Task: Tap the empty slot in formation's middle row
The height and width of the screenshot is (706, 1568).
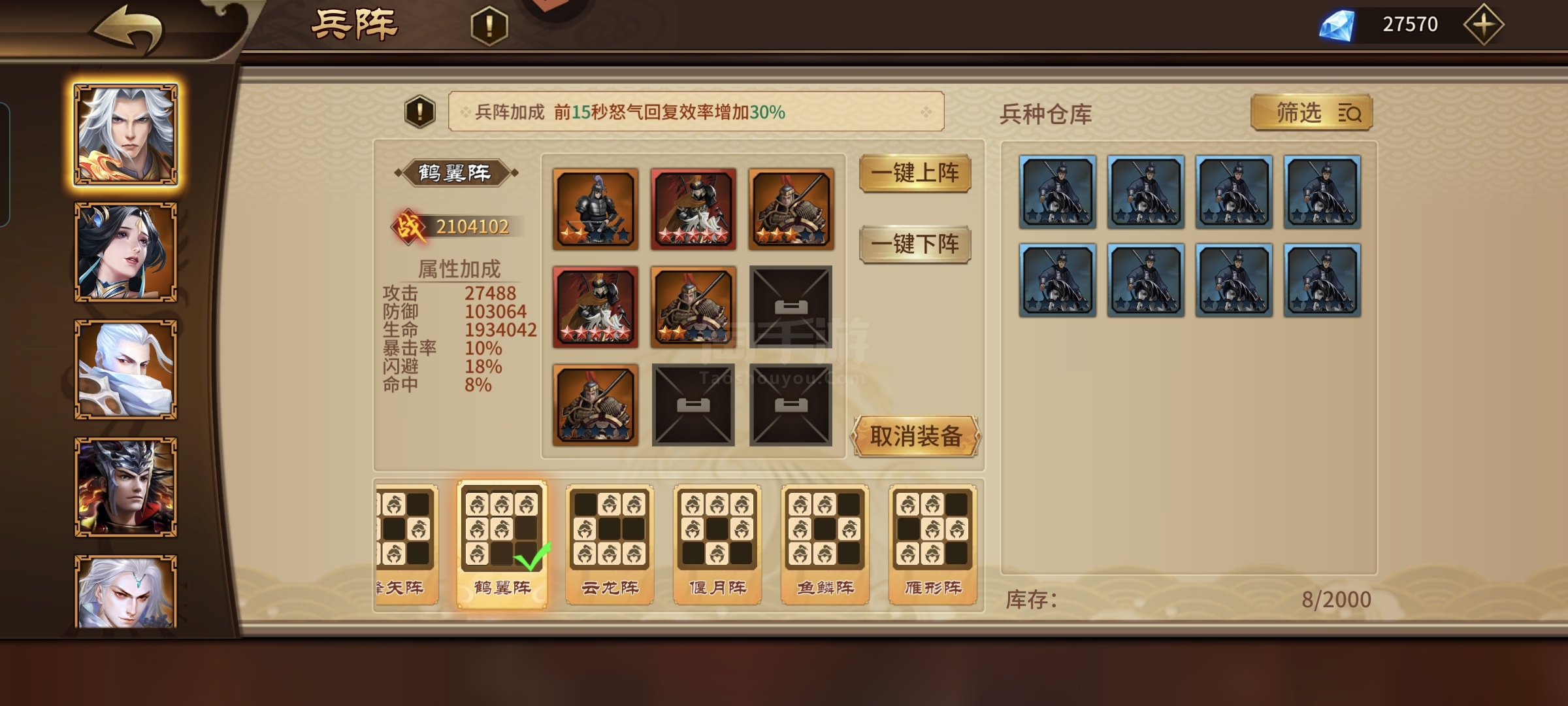Action: [791, 307]
